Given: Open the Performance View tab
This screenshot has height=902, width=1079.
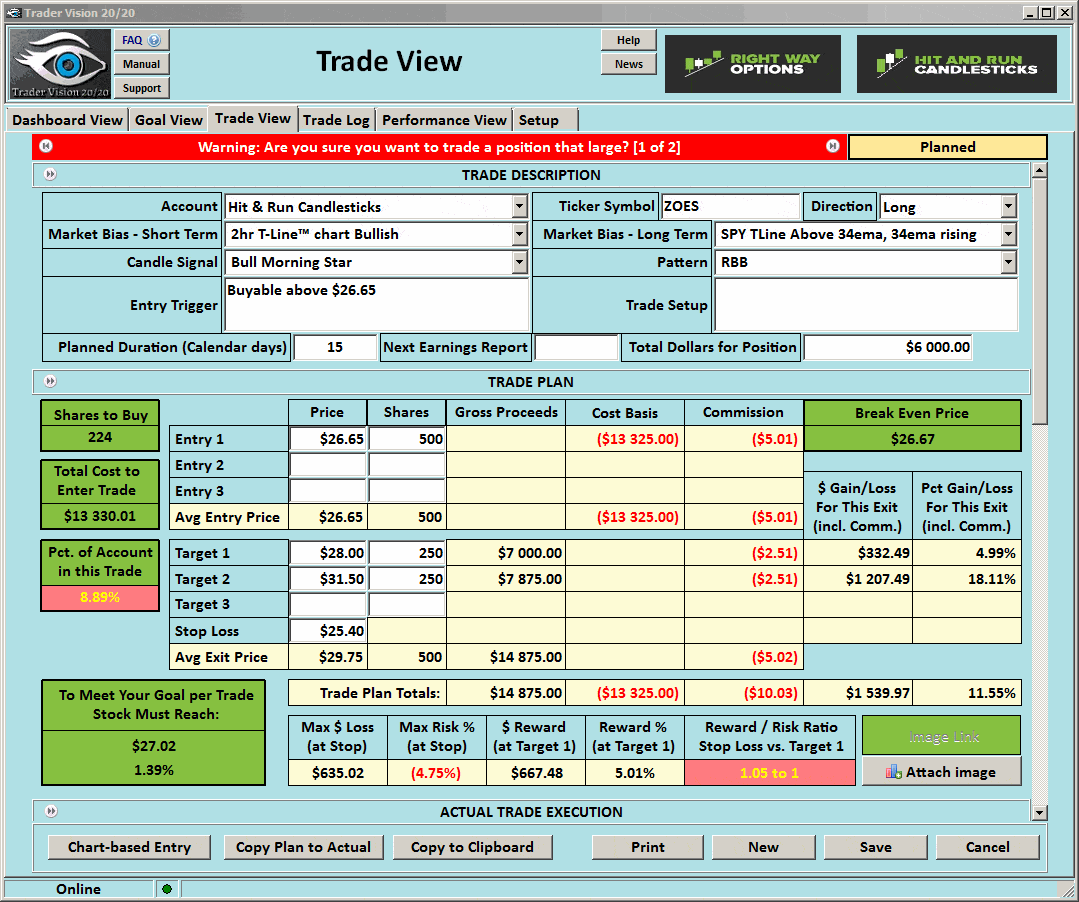Looking at the screenshot, I should click(x=445, y=120).
